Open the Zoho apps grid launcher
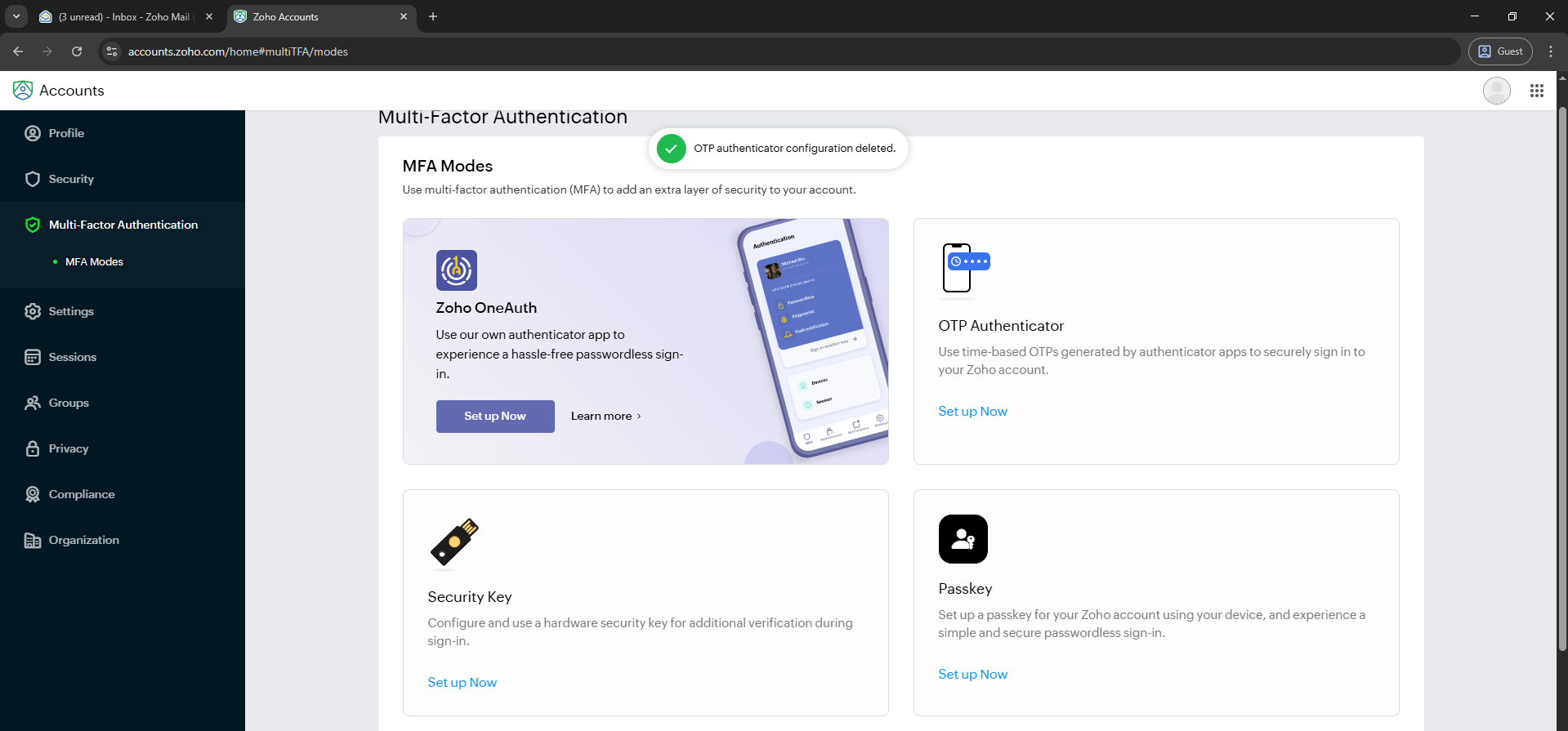Screen dimensions: 1568x731 tap(1536, 91)
